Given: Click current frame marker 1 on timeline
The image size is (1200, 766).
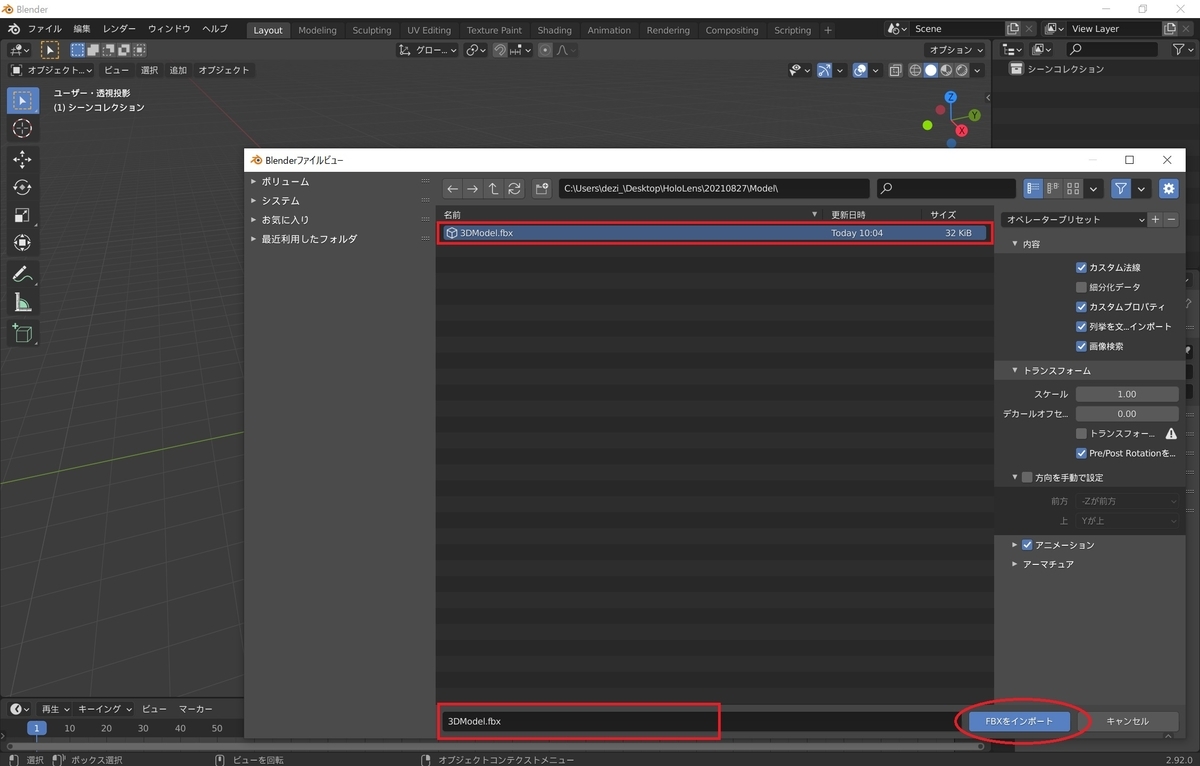Looking at the screenshot, I should click(37, 728).
